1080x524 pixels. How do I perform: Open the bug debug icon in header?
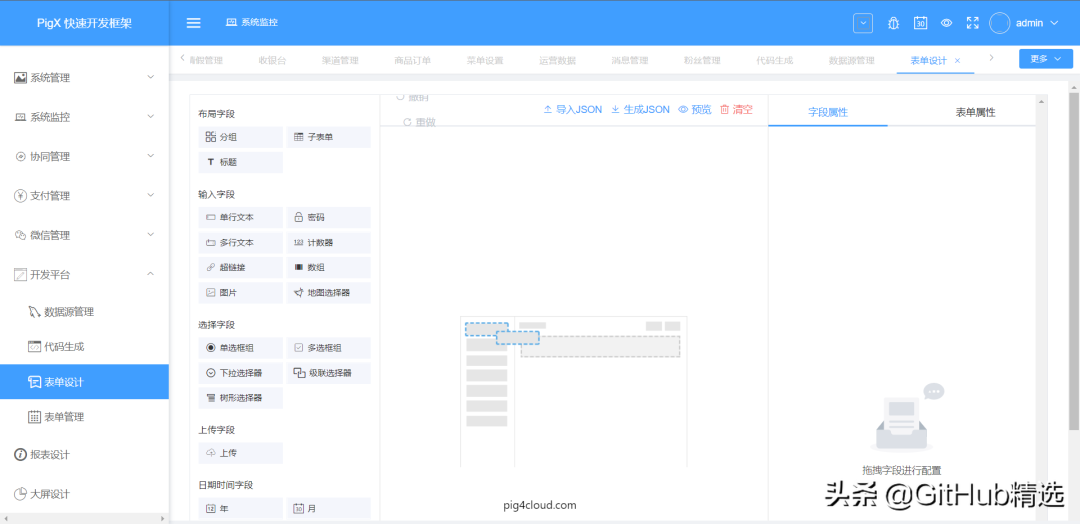tap(893, 23)
